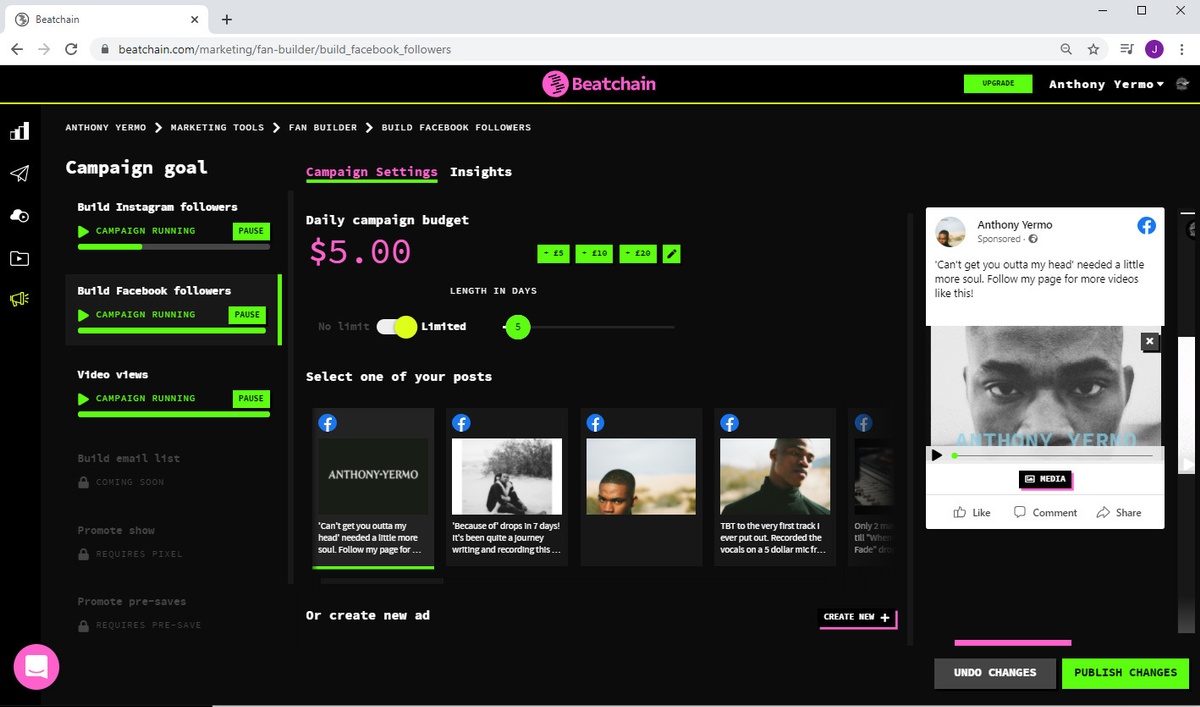The image size is (1200, 707).
Task: Click UNDO CHANGES button
Action: tap(995, 673)
